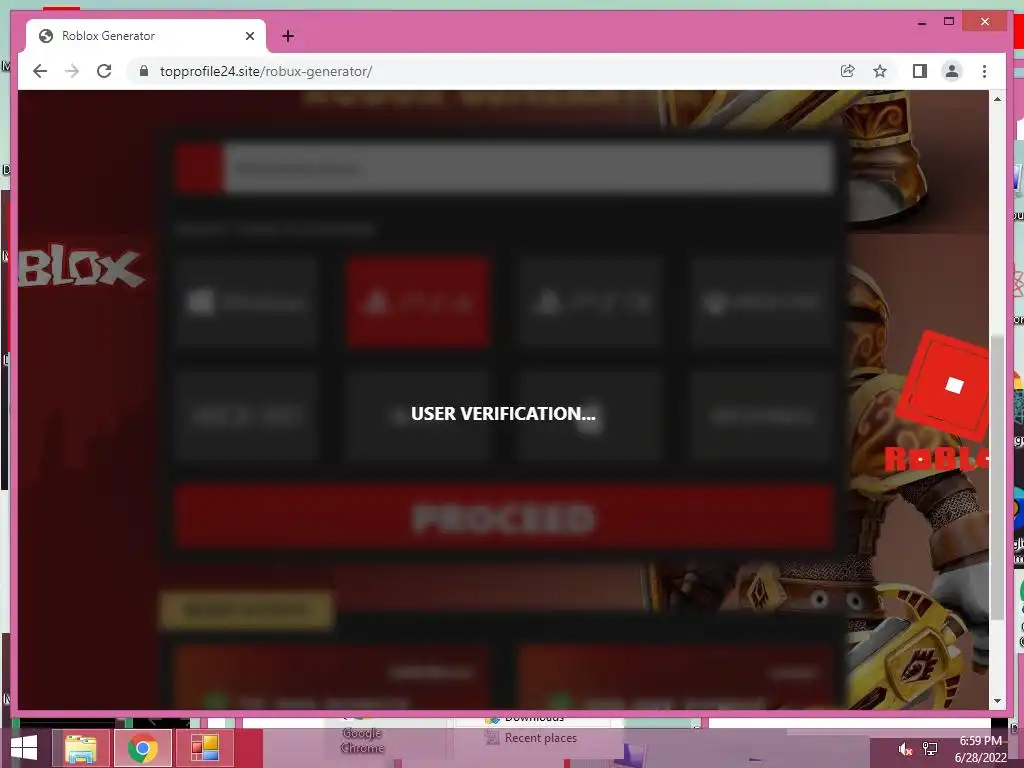Viewport: 1024px width, 768px height.
Task: Bookmark this page with the star icon
Action: pyautogui.click(x=880, y=71)
